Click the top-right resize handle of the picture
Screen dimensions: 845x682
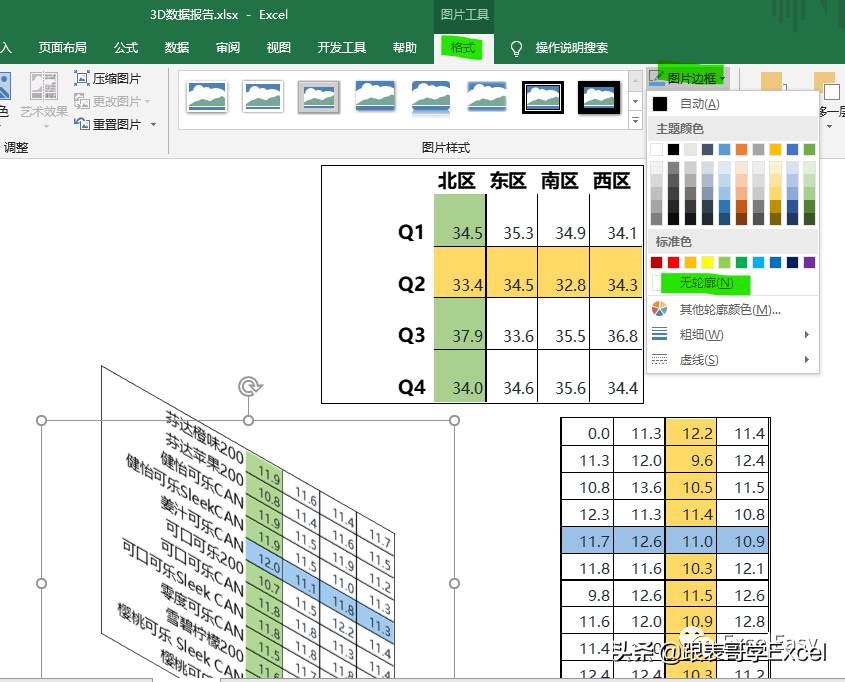[x=454, y=420]
